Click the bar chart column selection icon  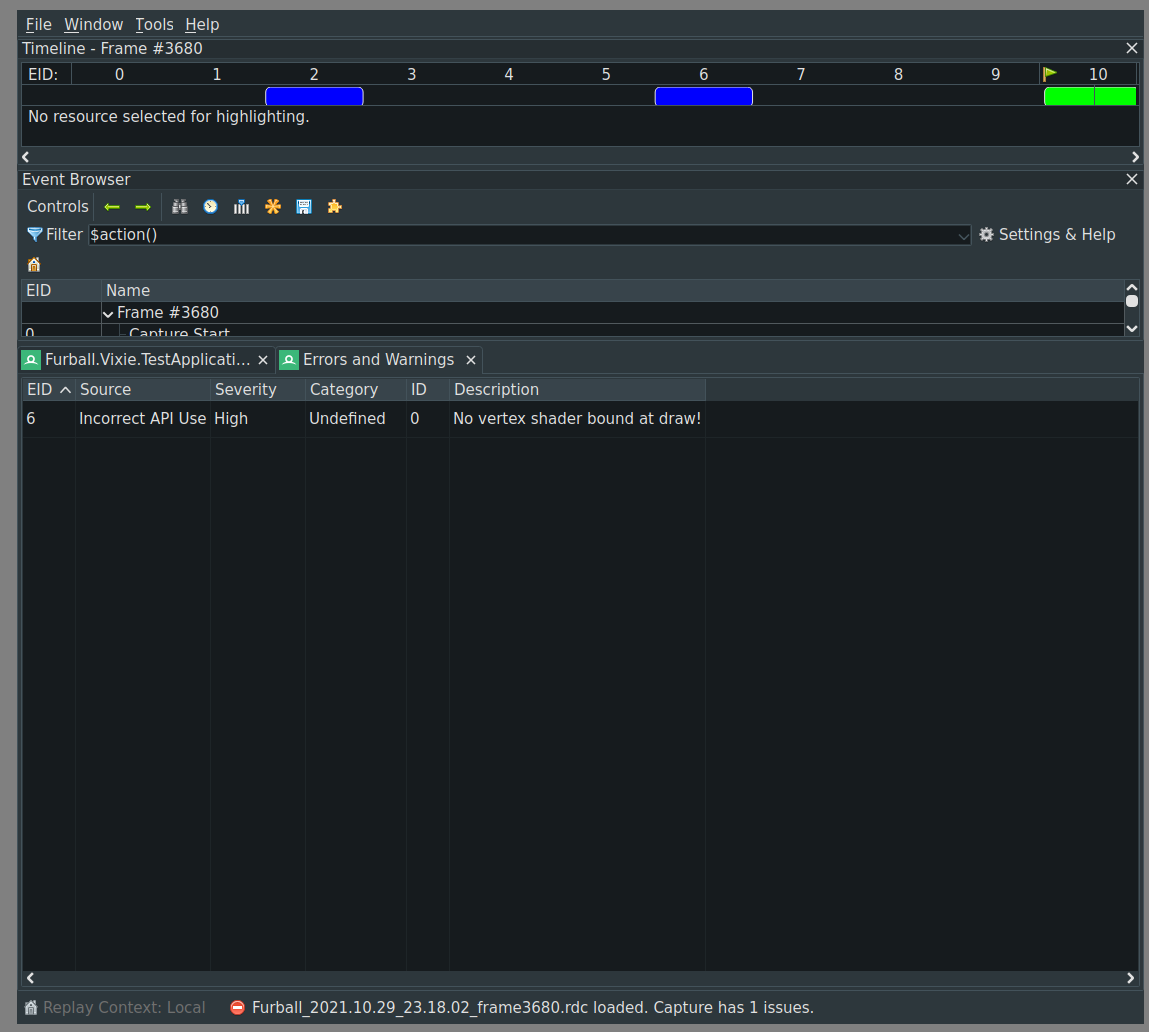pos(241,207)
